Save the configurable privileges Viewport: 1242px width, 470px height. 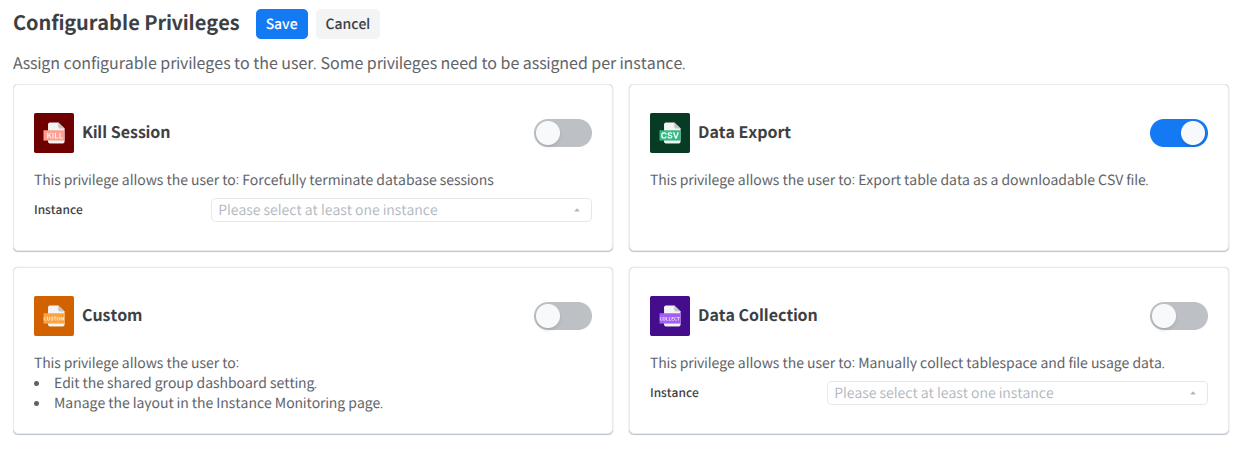point(281,24)
